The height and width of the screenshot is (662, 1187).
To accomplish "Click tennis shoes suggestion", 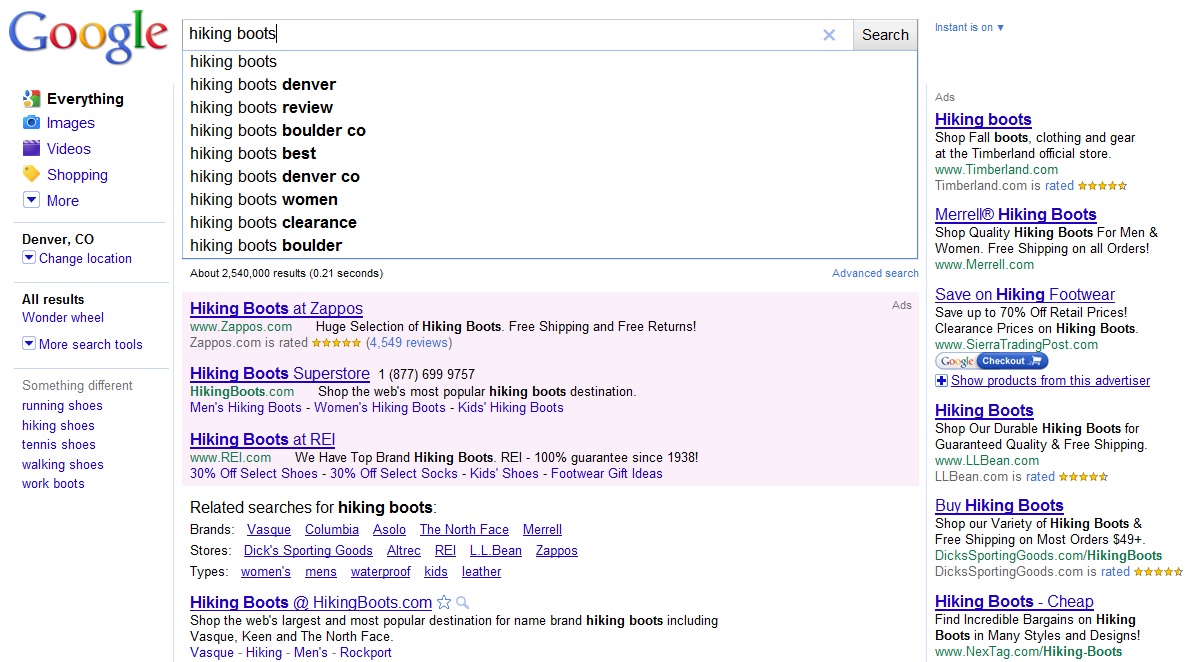I will [x=58, y=445].
